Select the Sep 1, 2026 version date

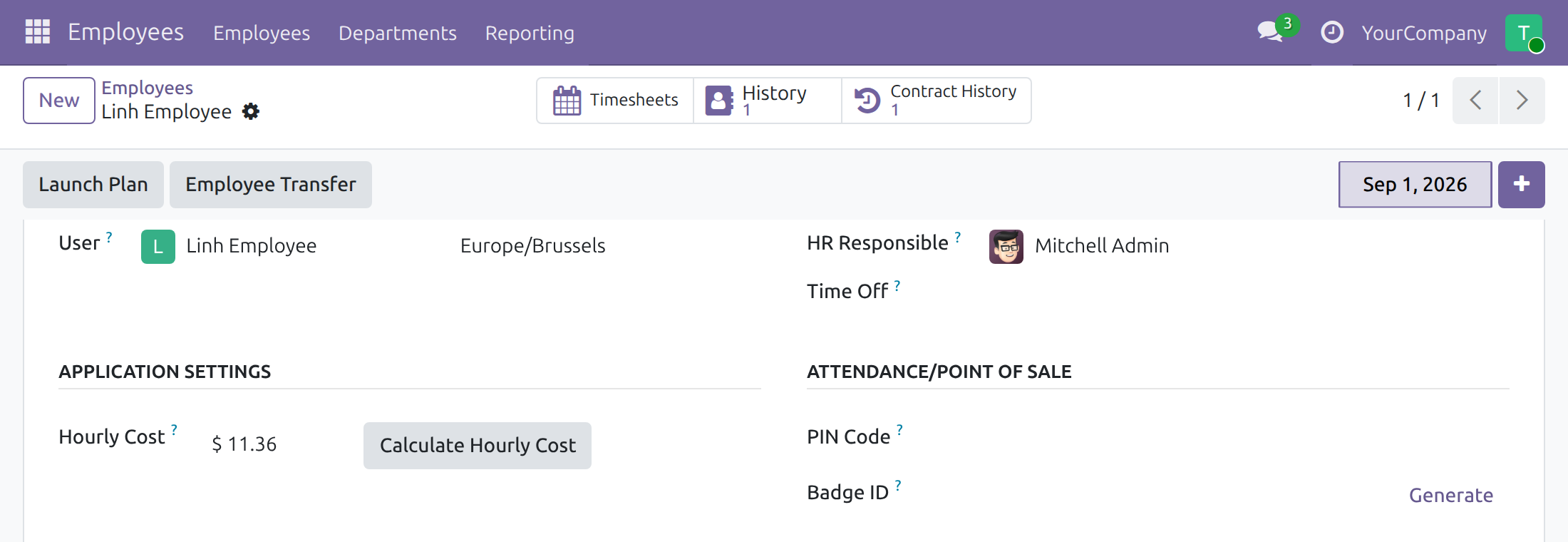[x=1415, y=185]
